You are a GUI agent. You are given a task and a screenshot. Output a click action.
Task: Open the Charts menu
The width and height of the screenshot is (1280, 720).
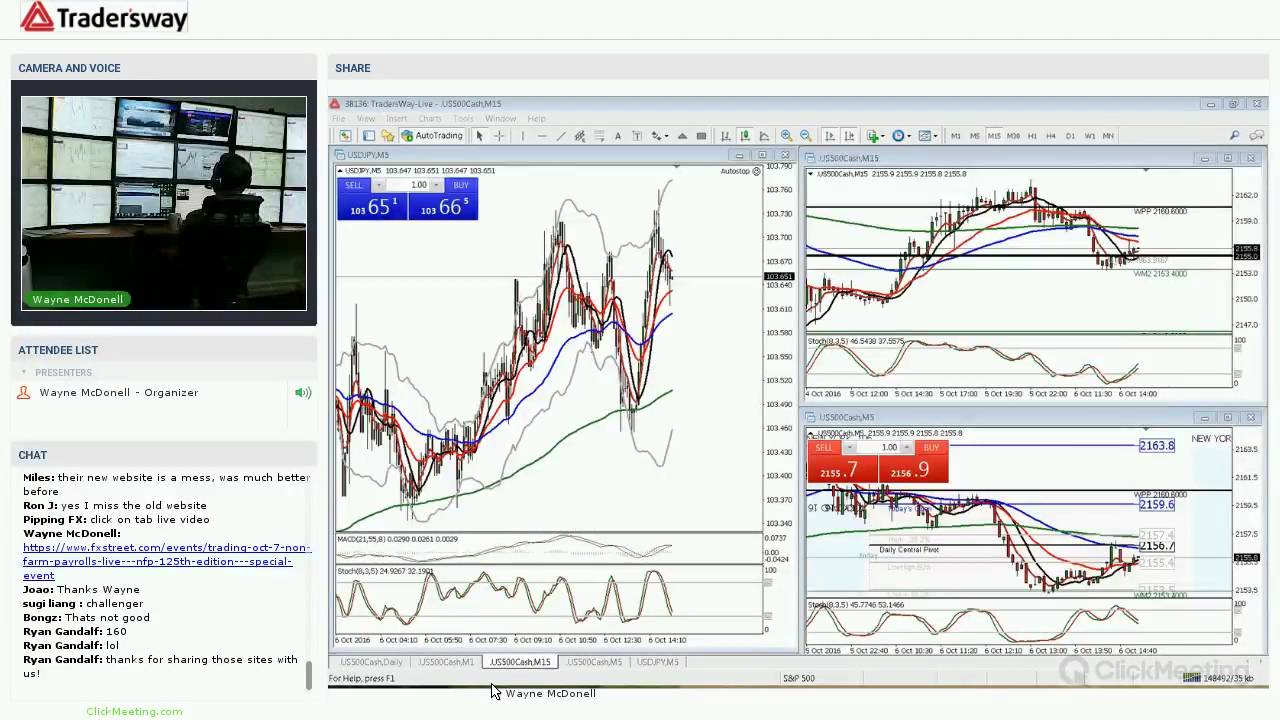[x=430, y=118]
